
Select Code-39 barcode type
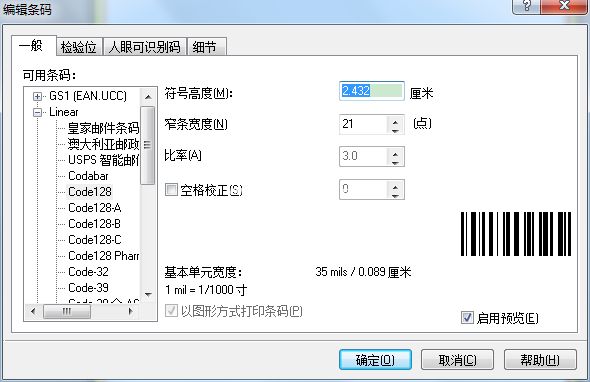(x=88, y=288)
